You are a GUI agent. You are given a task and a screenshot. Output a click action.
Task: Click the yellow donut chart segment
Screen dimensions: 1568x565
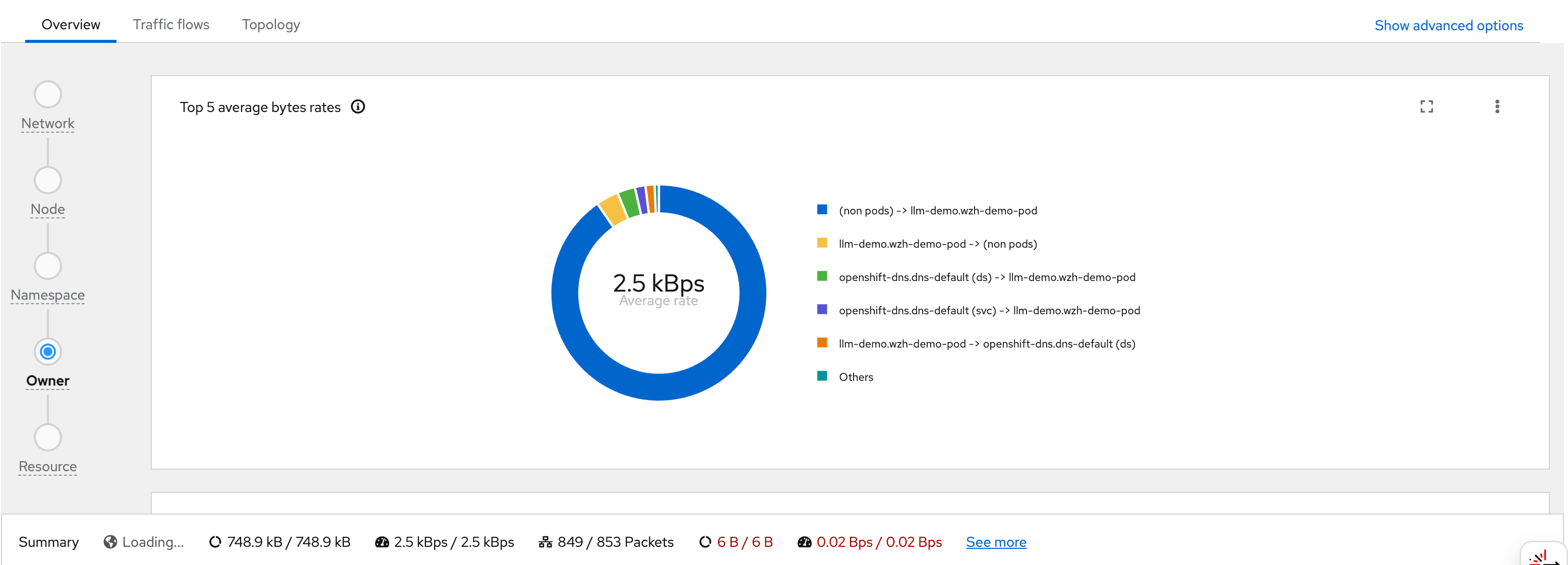pyautogui.click(x=613, y=210)
